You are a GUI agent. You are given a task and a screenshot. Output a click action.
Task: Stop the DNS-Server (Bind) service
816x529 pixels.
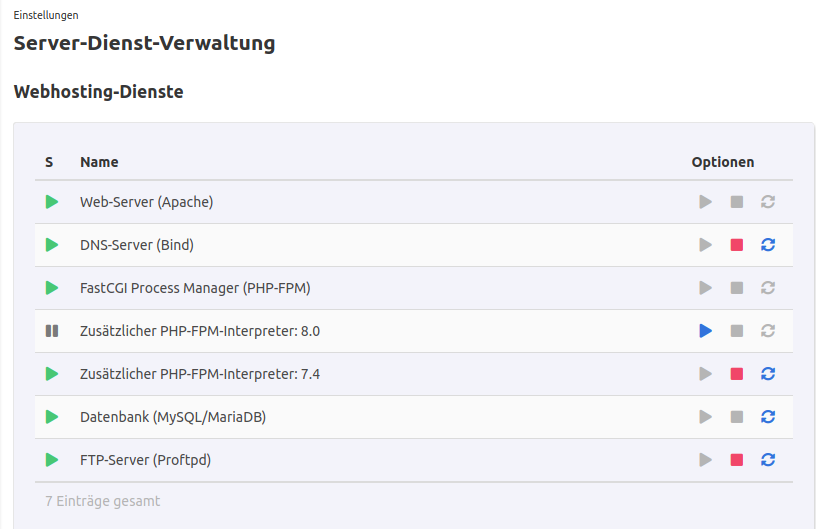click(x=737, y=245)
